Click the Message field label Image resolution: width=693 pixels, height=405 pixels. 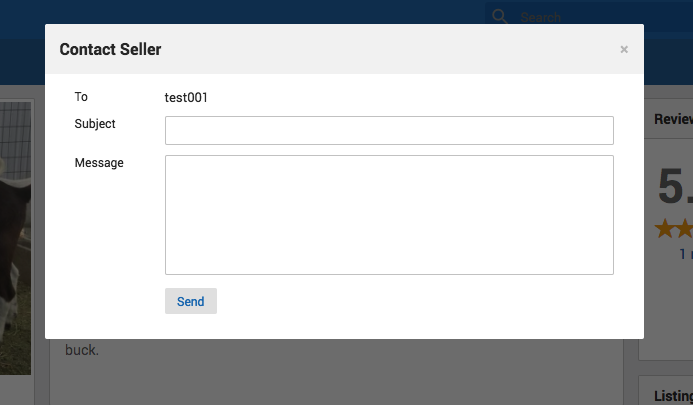(99, 163)
